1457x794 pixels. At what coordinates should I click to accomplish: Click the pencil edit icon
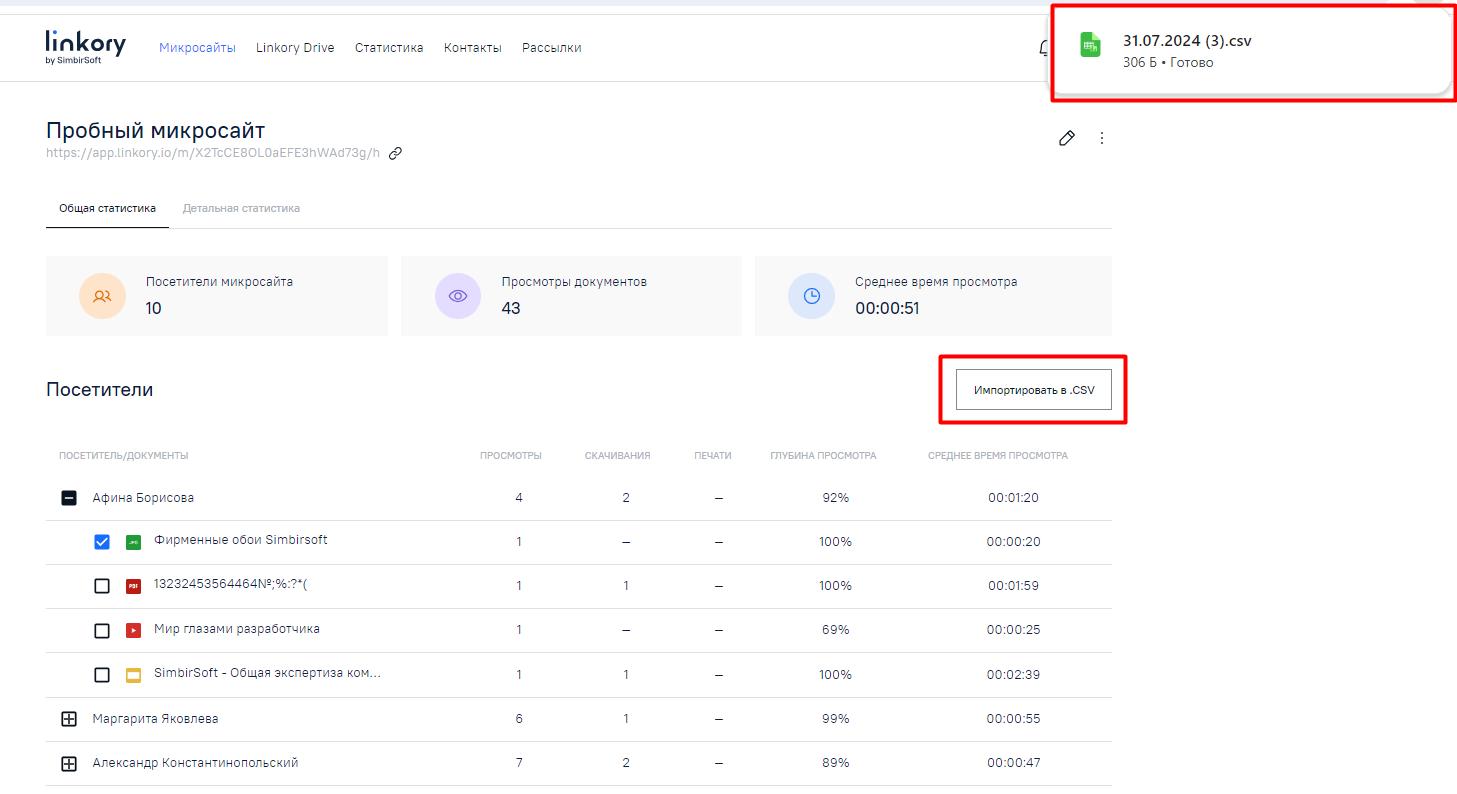[1067, 138]
